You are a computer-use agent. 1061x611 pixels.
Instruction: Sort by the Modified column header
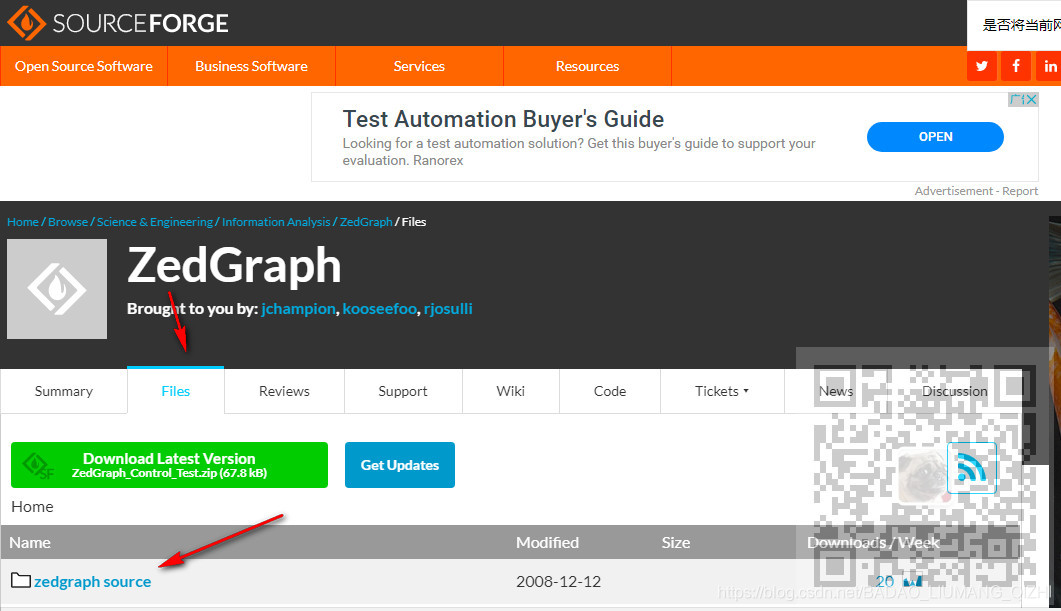coord(547,542)
